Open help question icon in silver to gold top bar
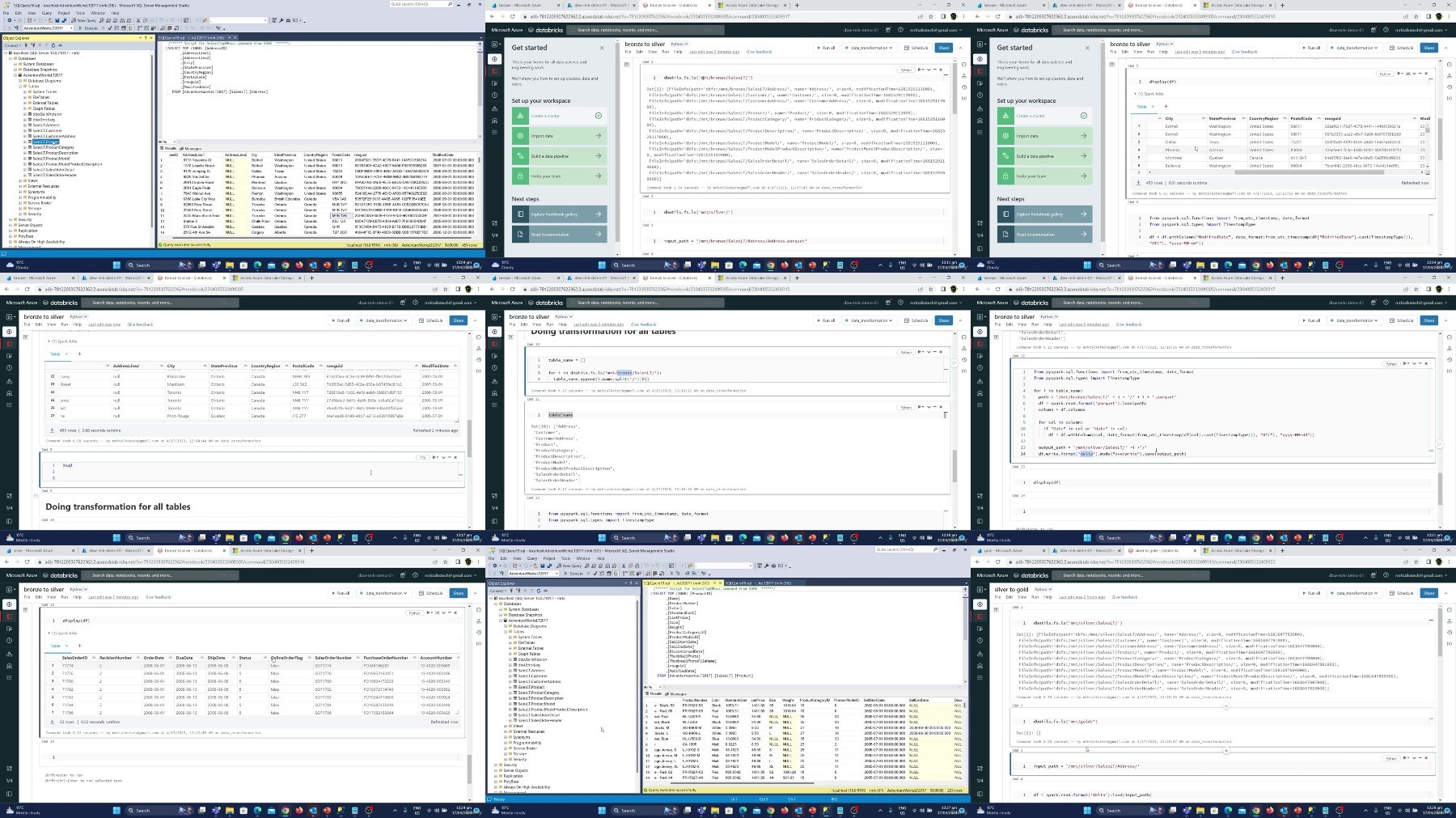The width and height of the screenshot is (1456, 818). point(1384,575)
